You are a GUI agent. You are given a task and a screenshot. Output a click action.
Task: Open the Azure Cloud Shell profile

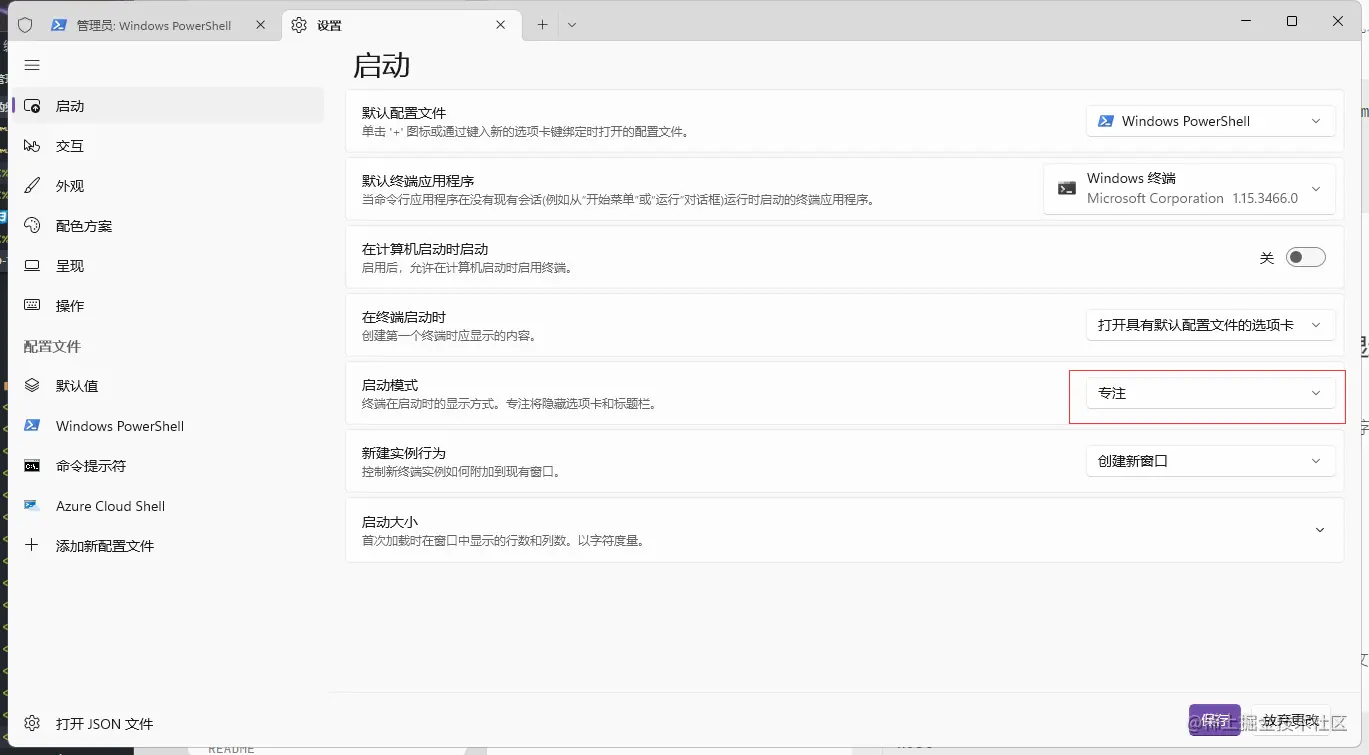(x=110, y=505)
